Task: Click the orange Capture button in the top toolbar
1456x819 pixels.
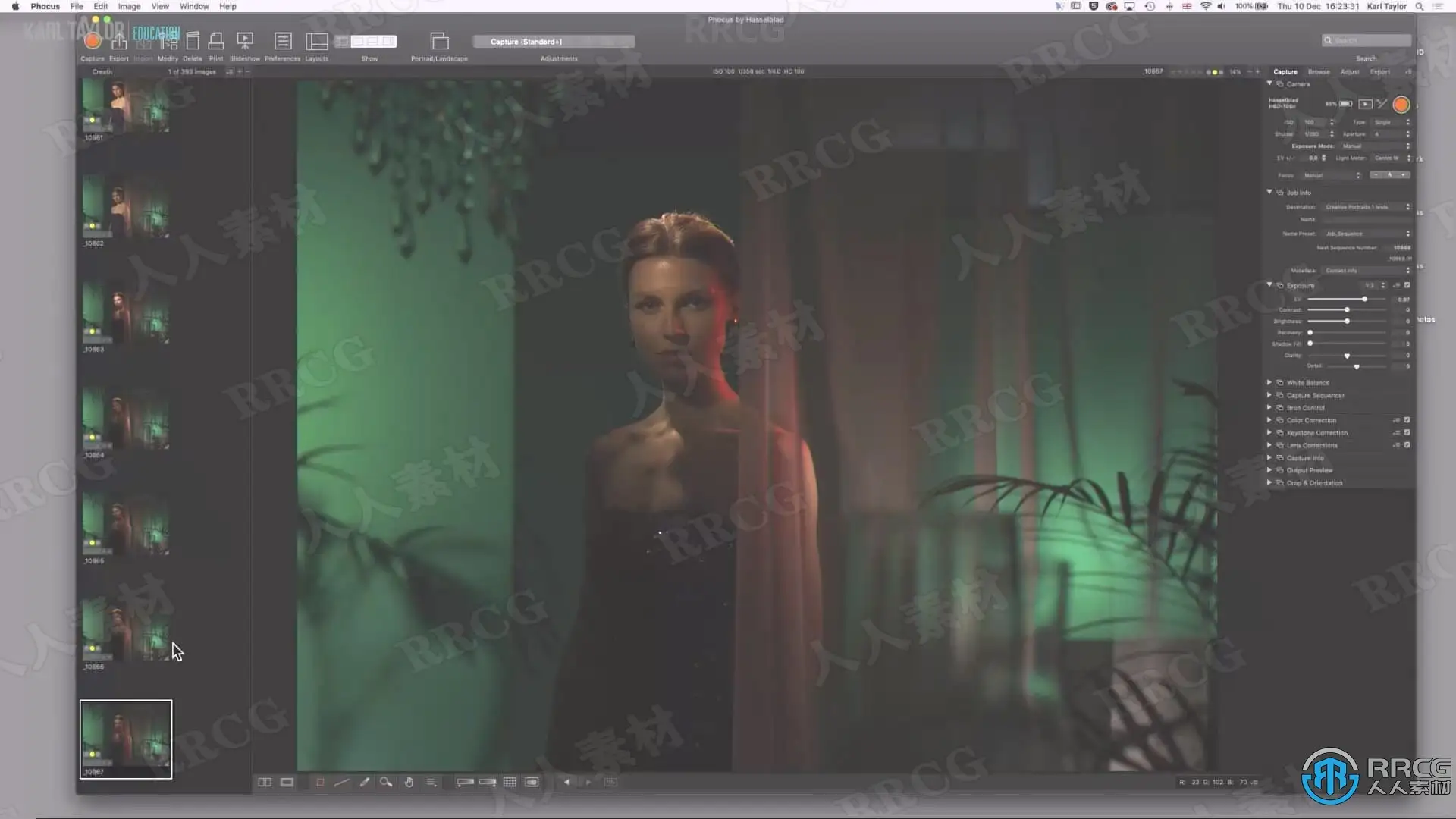Action: point(93,41)
